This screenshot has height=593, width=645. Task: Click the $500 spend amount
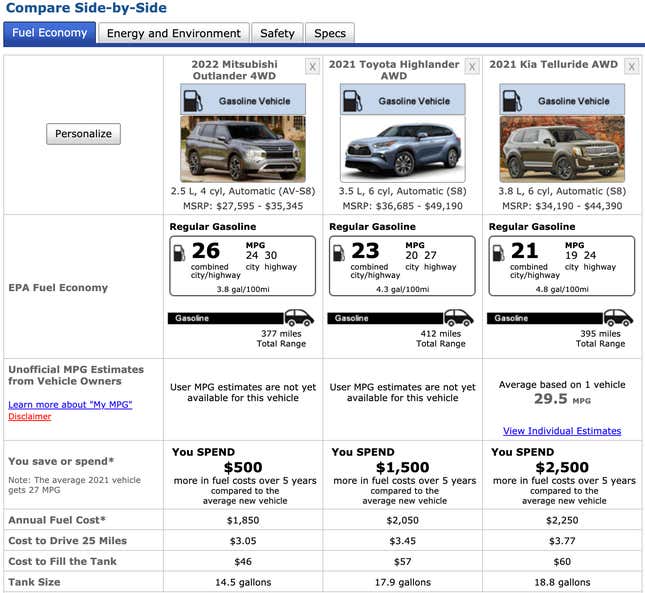[243, 467]
